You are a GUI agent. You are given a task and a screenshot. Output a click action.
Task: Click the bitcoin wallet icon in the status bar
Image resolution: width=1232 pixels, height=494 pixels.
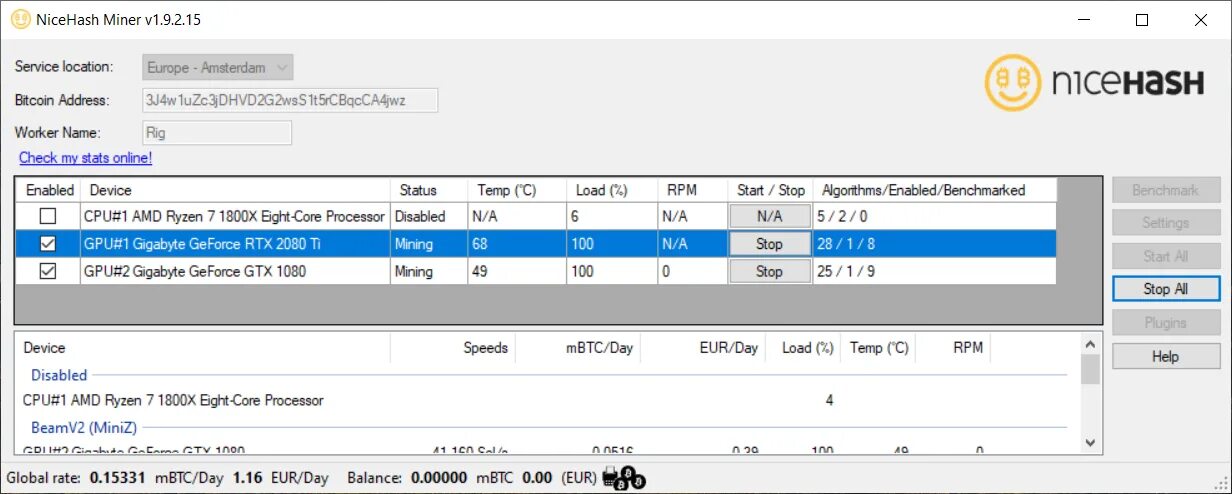[625, 478]
